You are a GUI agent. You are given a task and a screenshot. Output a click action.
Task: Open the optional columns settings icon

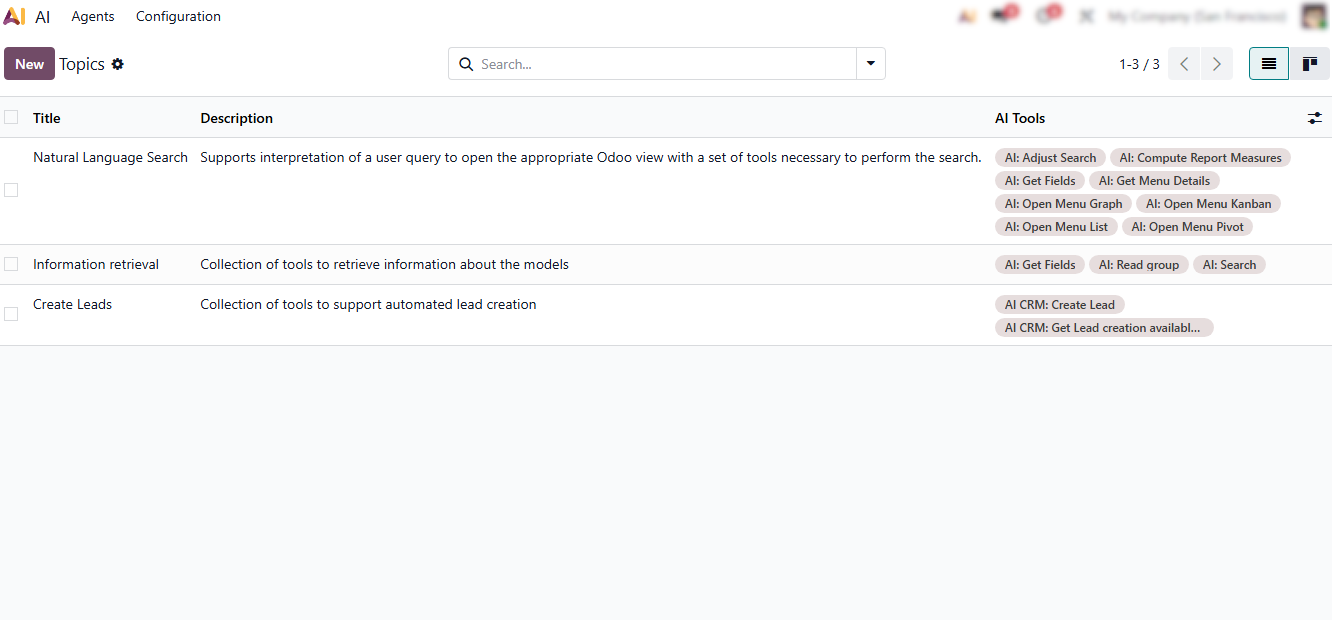click(1315, 118)
